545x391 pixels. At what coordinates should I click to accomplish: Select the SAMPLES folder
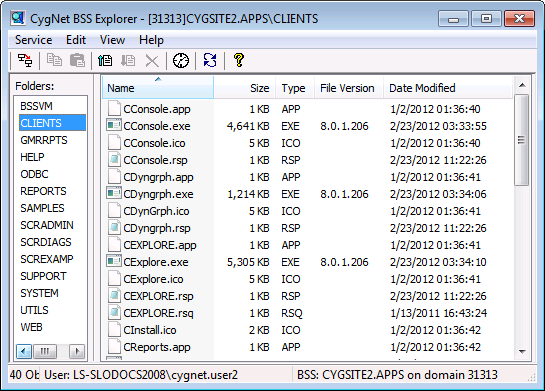[x=42, y=208]
